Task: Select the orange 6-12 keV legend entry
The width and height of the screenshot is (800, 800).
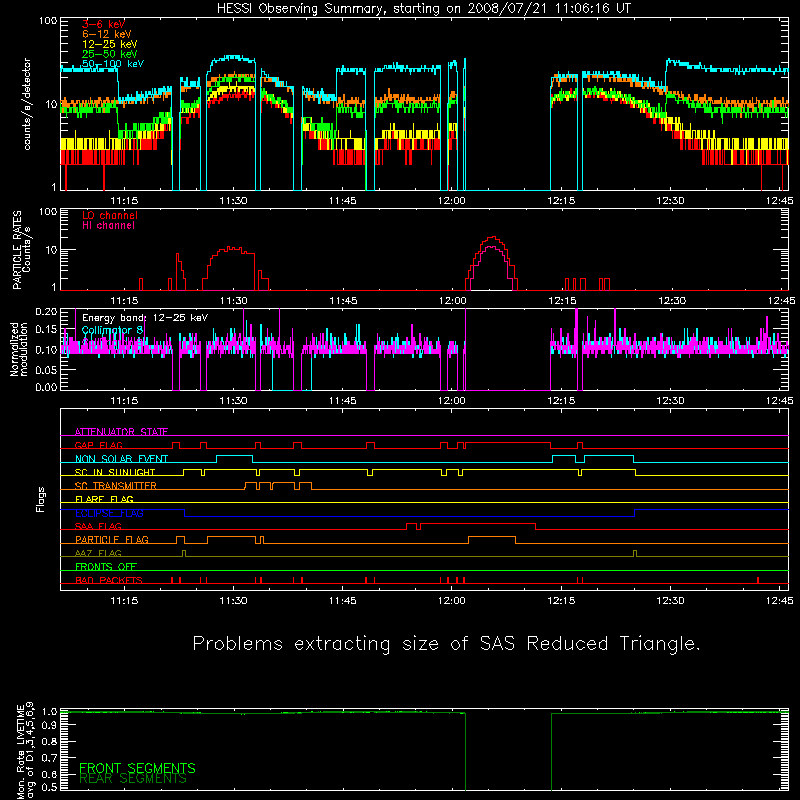Action: point(106,34)
